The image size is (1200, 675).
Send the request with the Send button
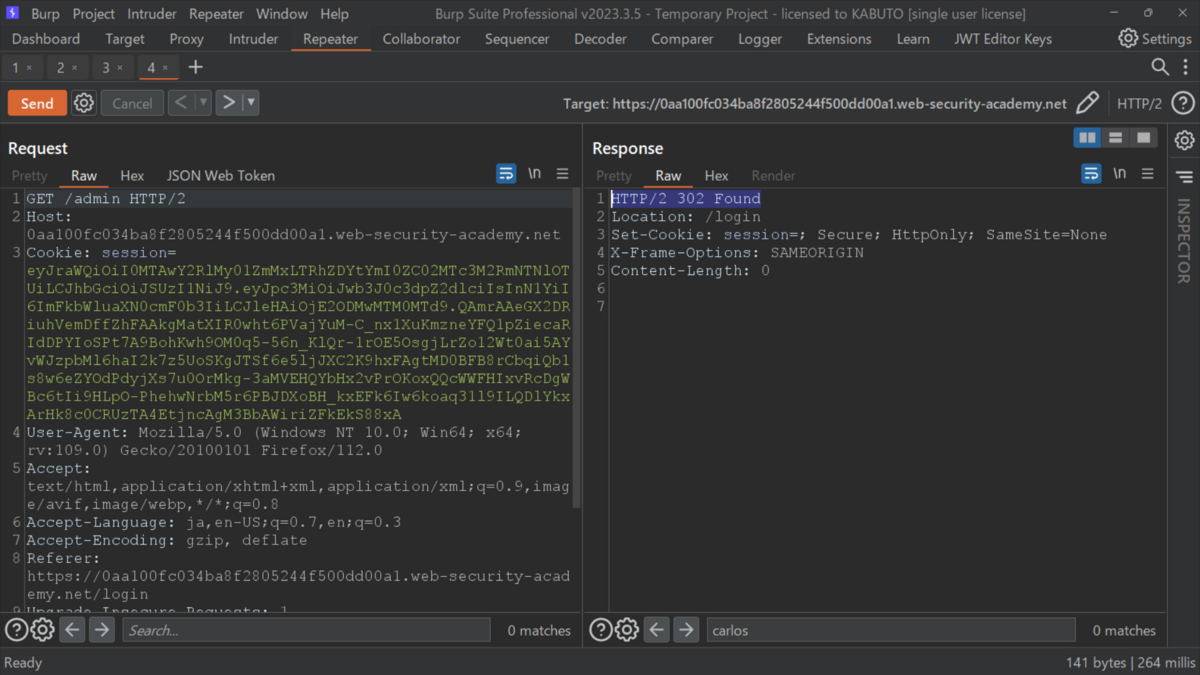(x=37, y=103)
